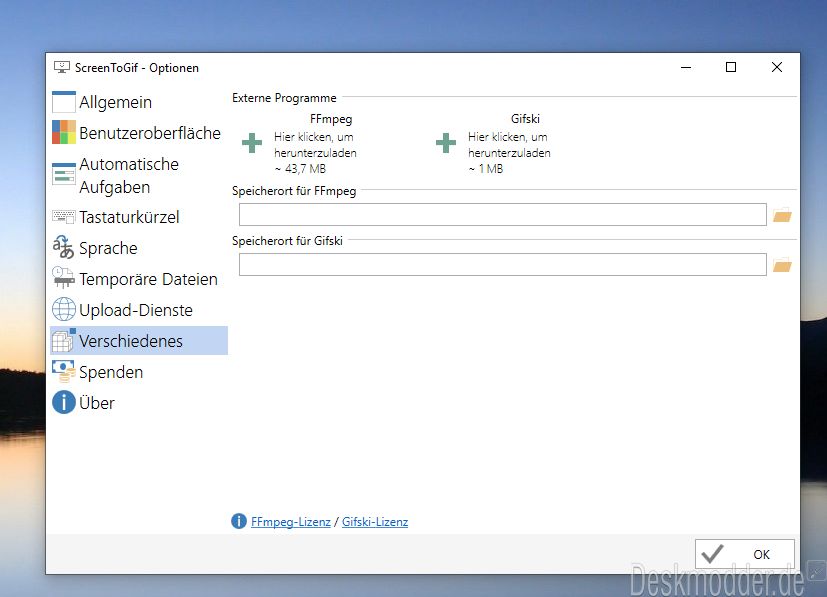The height and width of the screenshot is (597, 827).
Task: Click the Speicherort für Gifski path field
Action: [503, 265]
